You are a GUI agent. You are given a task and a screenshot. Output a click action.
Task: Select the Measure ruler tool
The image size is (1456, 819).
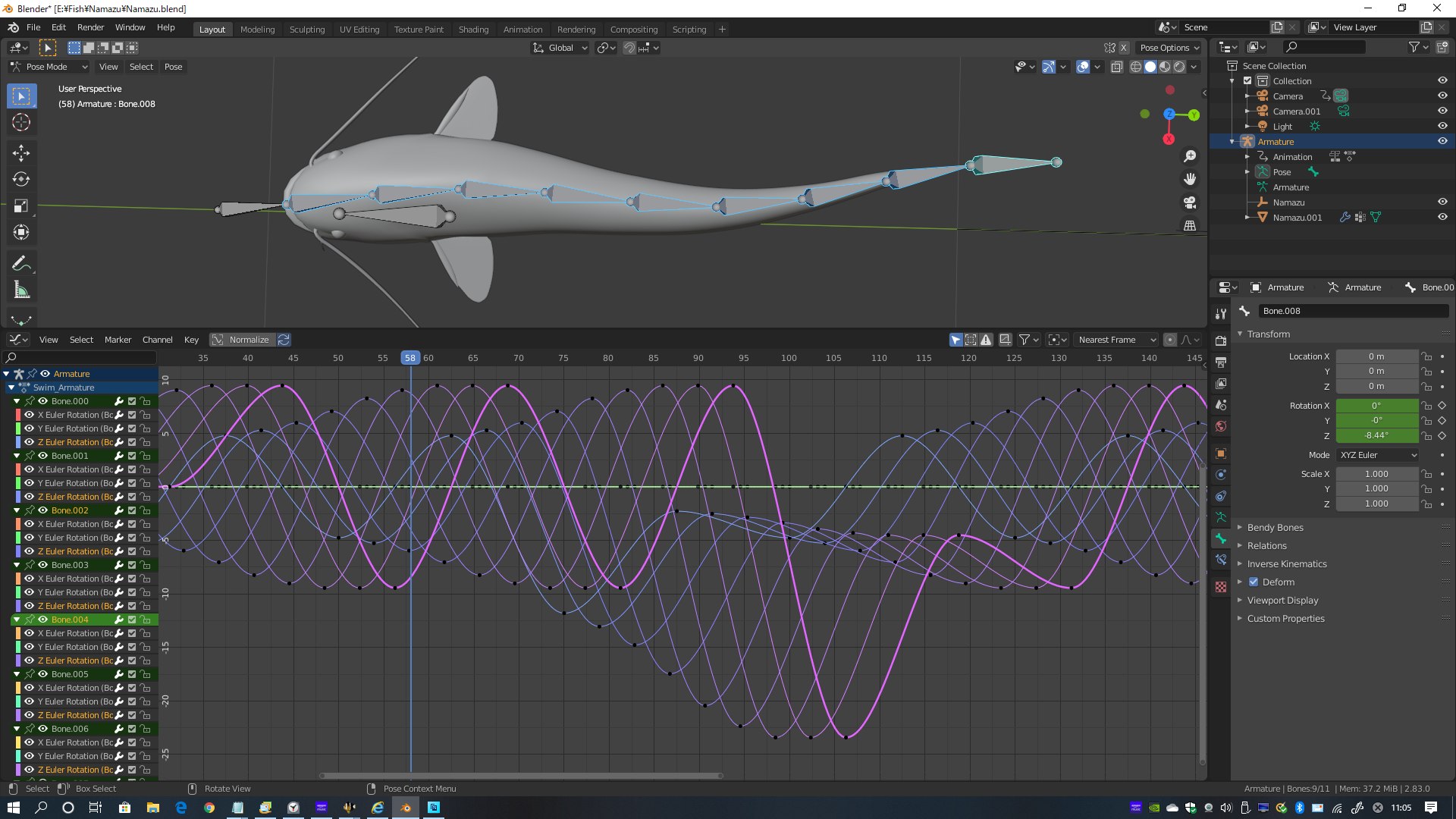tap(21, 290)
